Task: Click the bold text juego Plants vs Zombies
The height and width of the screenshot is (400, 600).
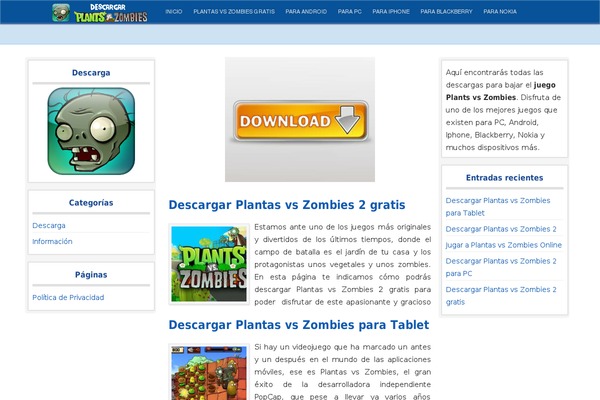Action: point(501,91)
